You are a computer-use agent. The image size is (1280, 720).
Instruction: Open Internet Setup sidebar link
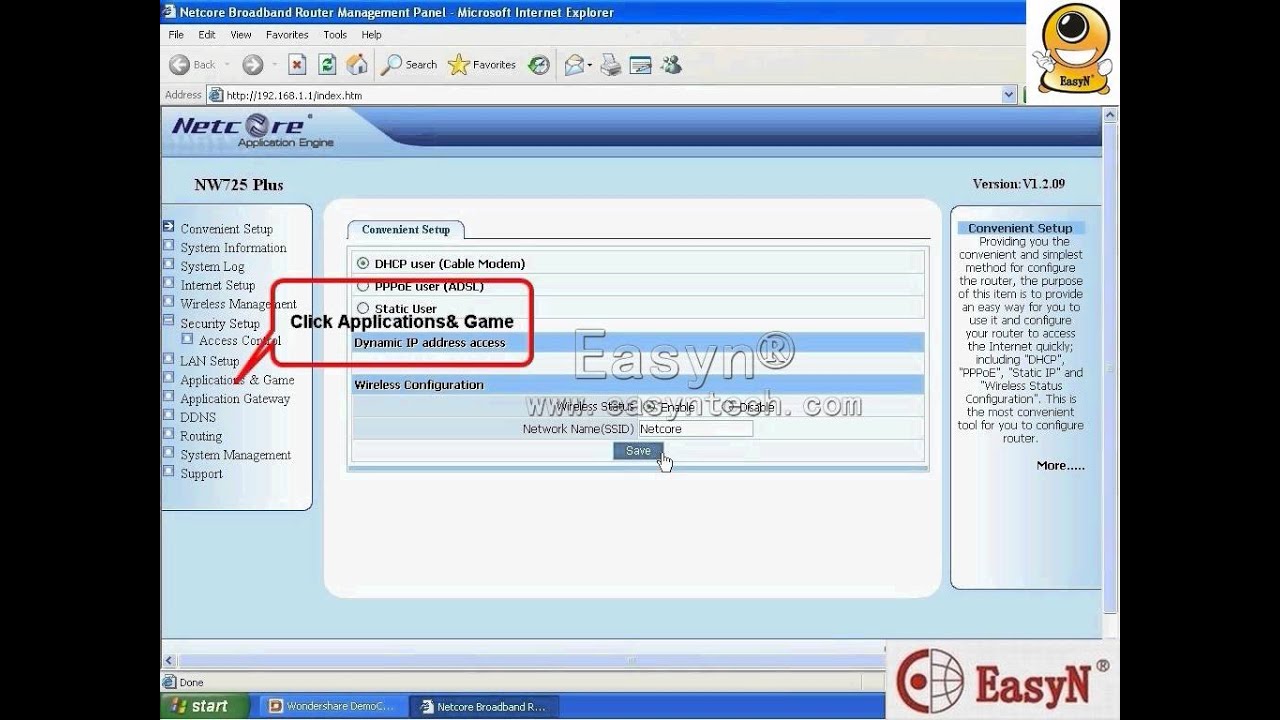217,285
